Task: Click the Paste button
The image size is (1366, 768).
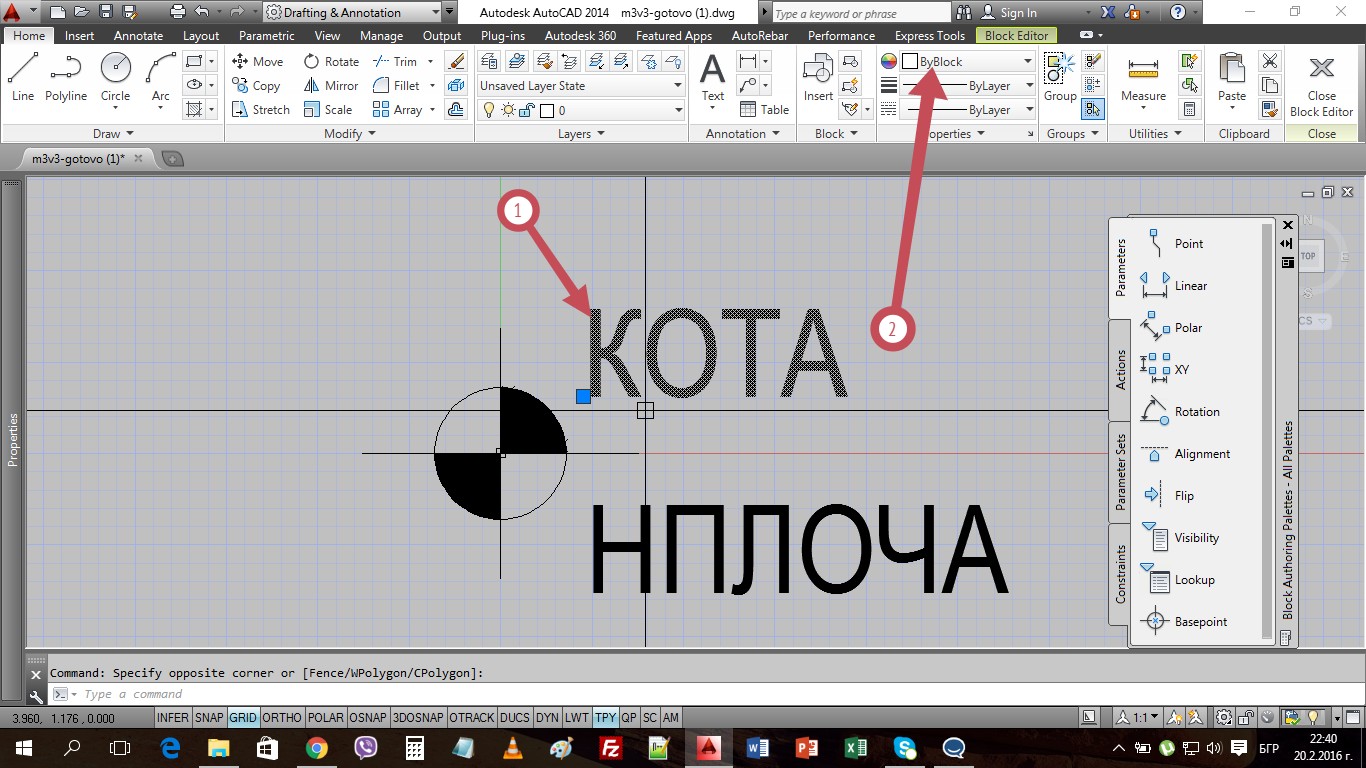Action: 1232,78
